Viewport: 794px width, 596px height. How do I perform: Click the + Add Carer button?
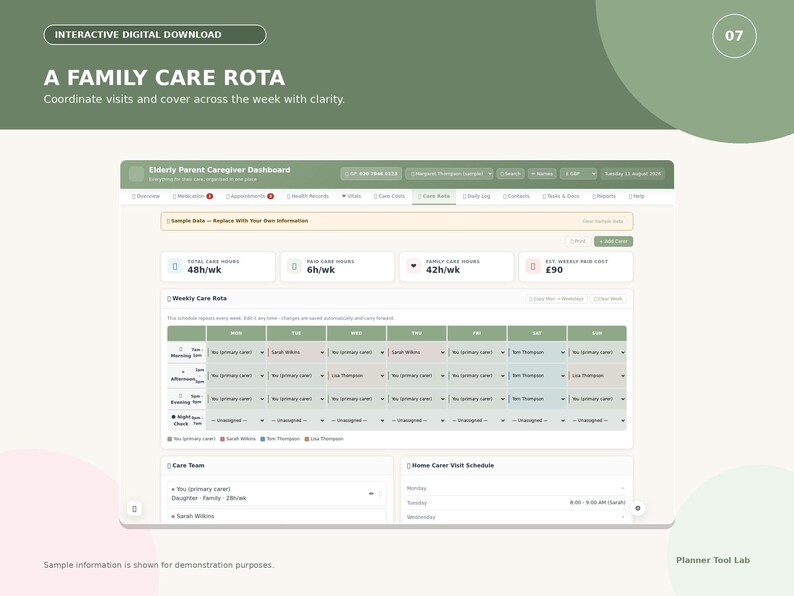pyautogui.click(x=613, y=242)
